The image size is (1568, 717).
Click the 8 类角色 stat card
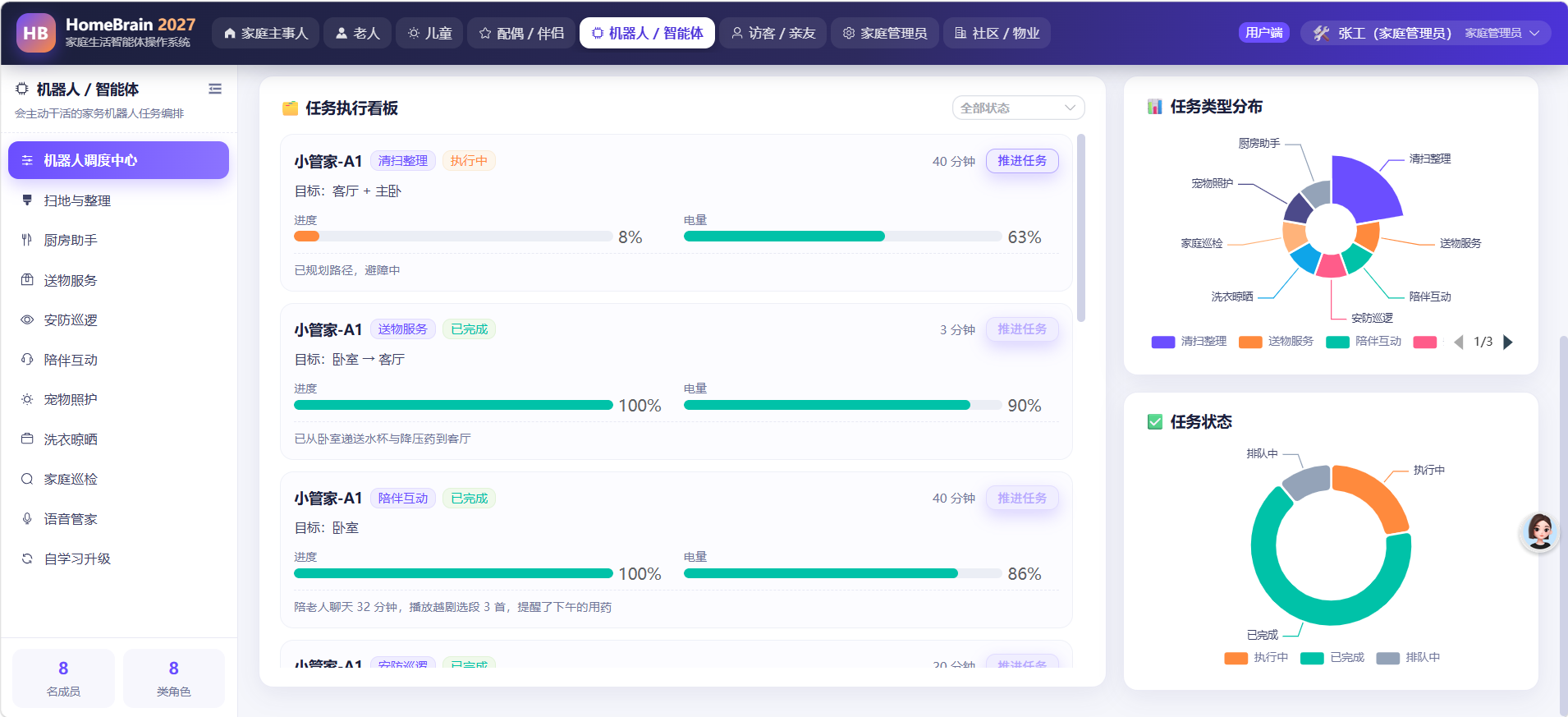pos(174,678)
